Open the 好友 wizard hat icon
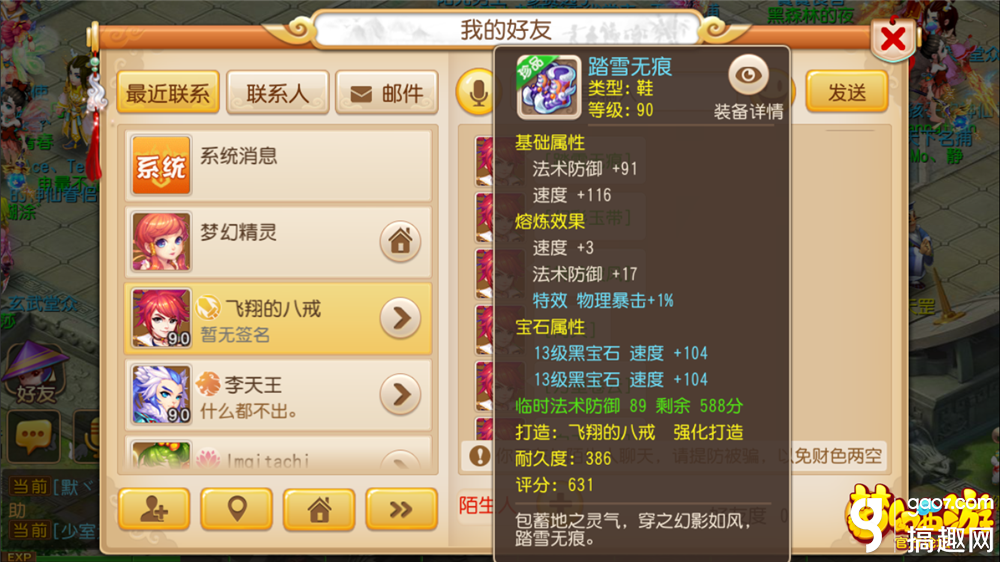Screen dimensions: 1000x562 point(36,373)
